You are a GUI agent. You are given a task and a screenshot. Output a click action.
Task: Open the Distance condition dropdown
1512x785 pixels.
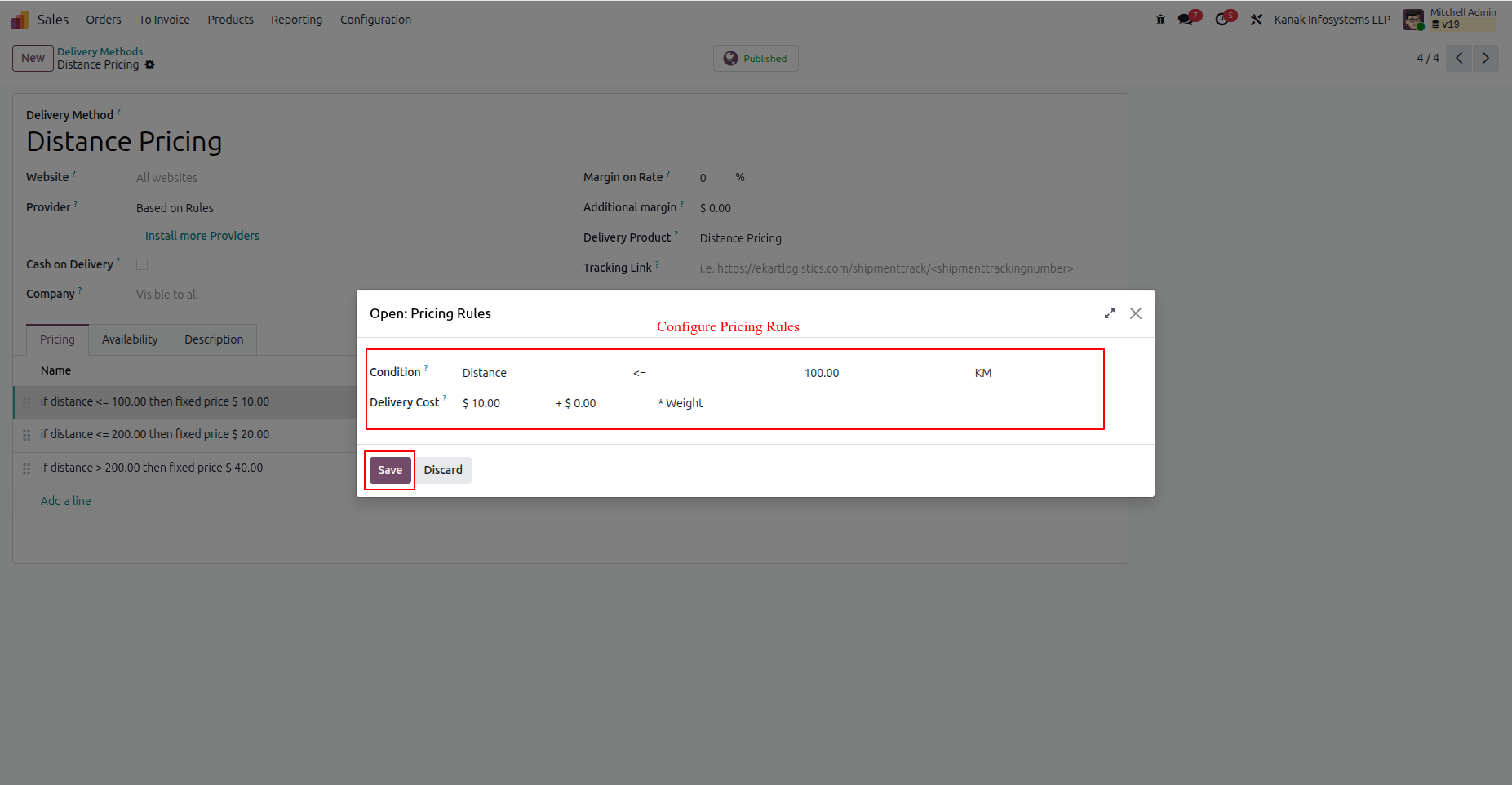tap(485, 372)
